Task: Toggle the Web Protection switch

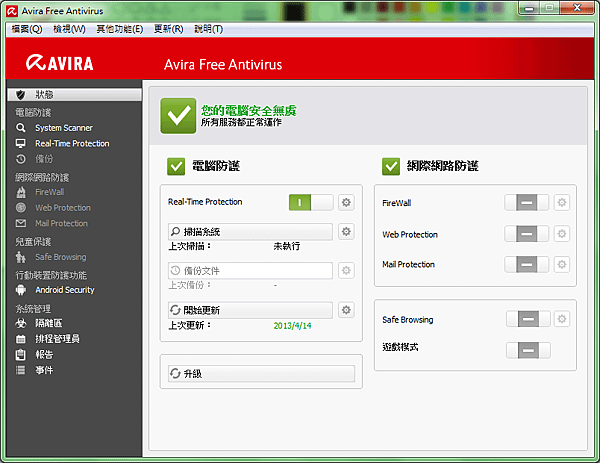Action: coord(526,234)
